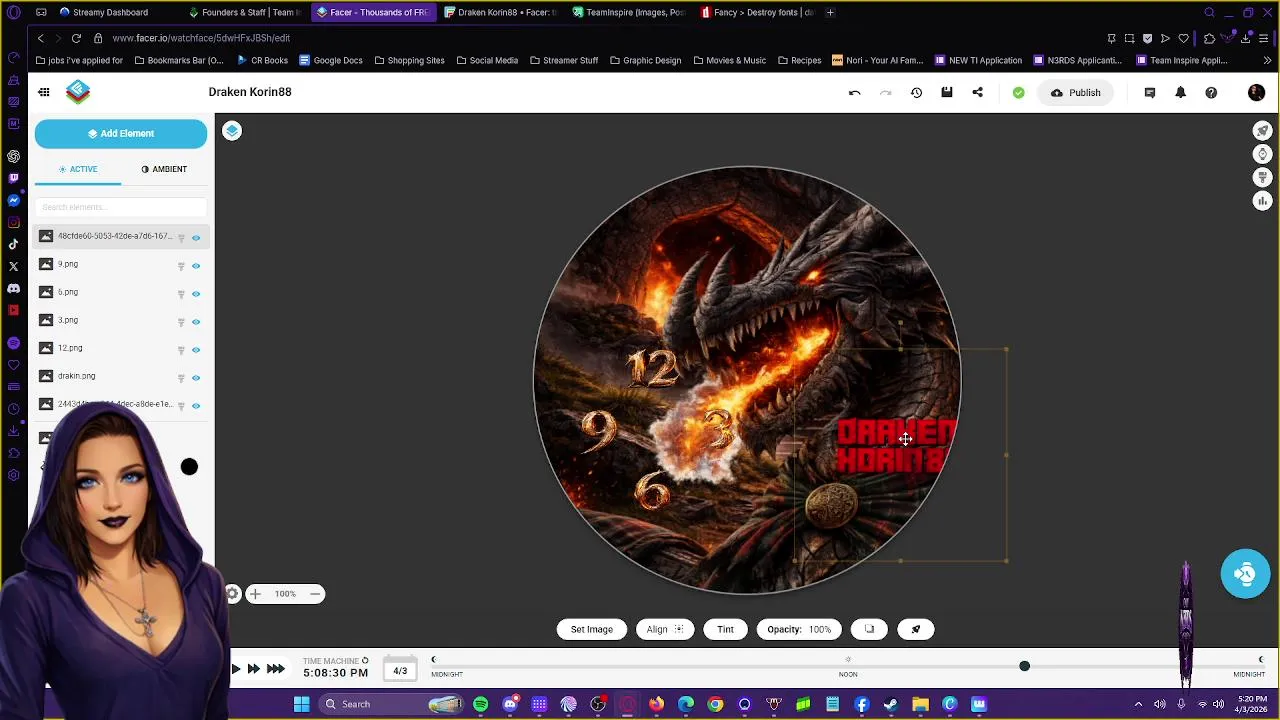Viewport: 1280px width, 720px height.
Task: Open the bar chart stats panel
Action: pyautogui.click(x=1262, y=201)
